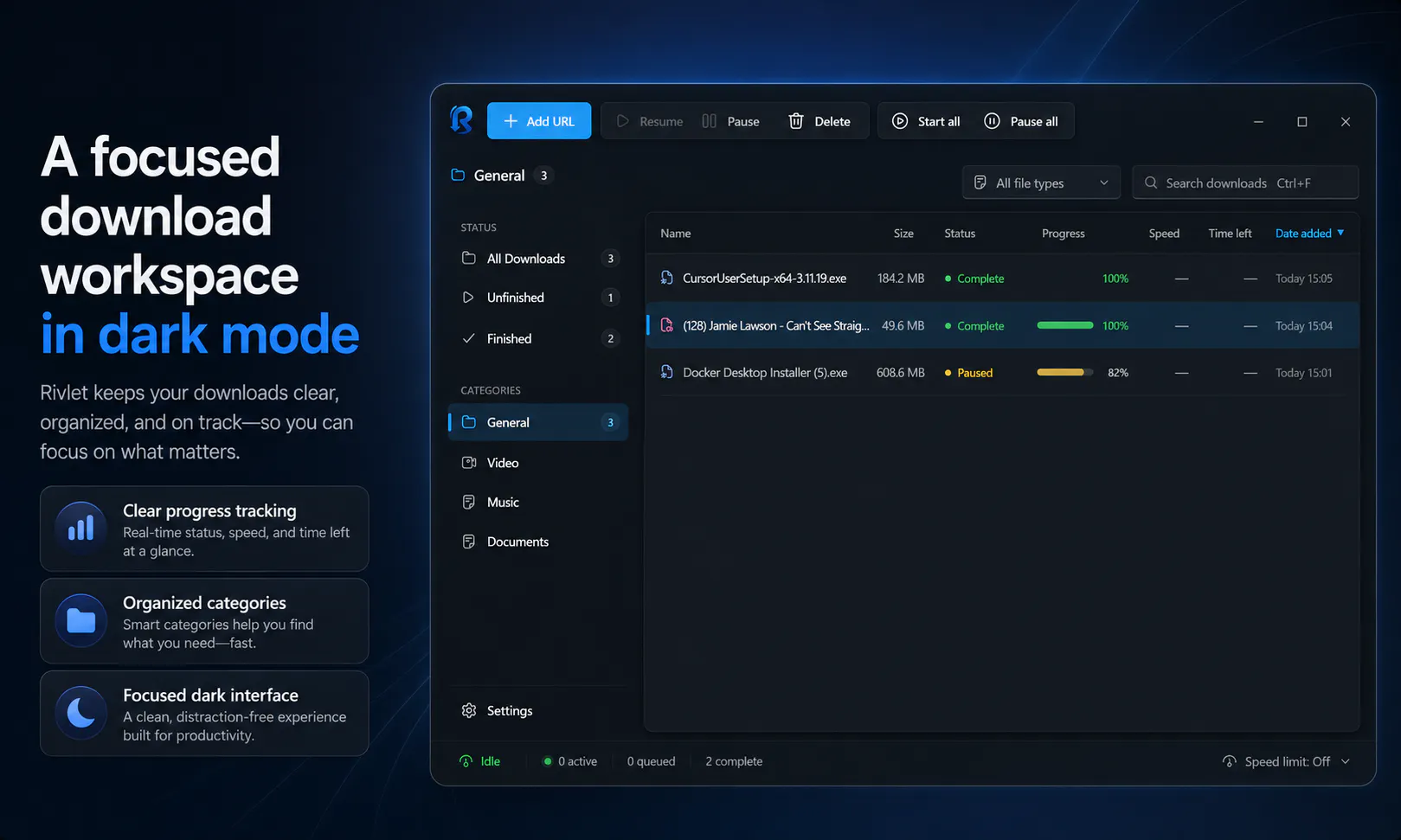Click the Idle status indicator
The image size is (1401, 840).
480,761
